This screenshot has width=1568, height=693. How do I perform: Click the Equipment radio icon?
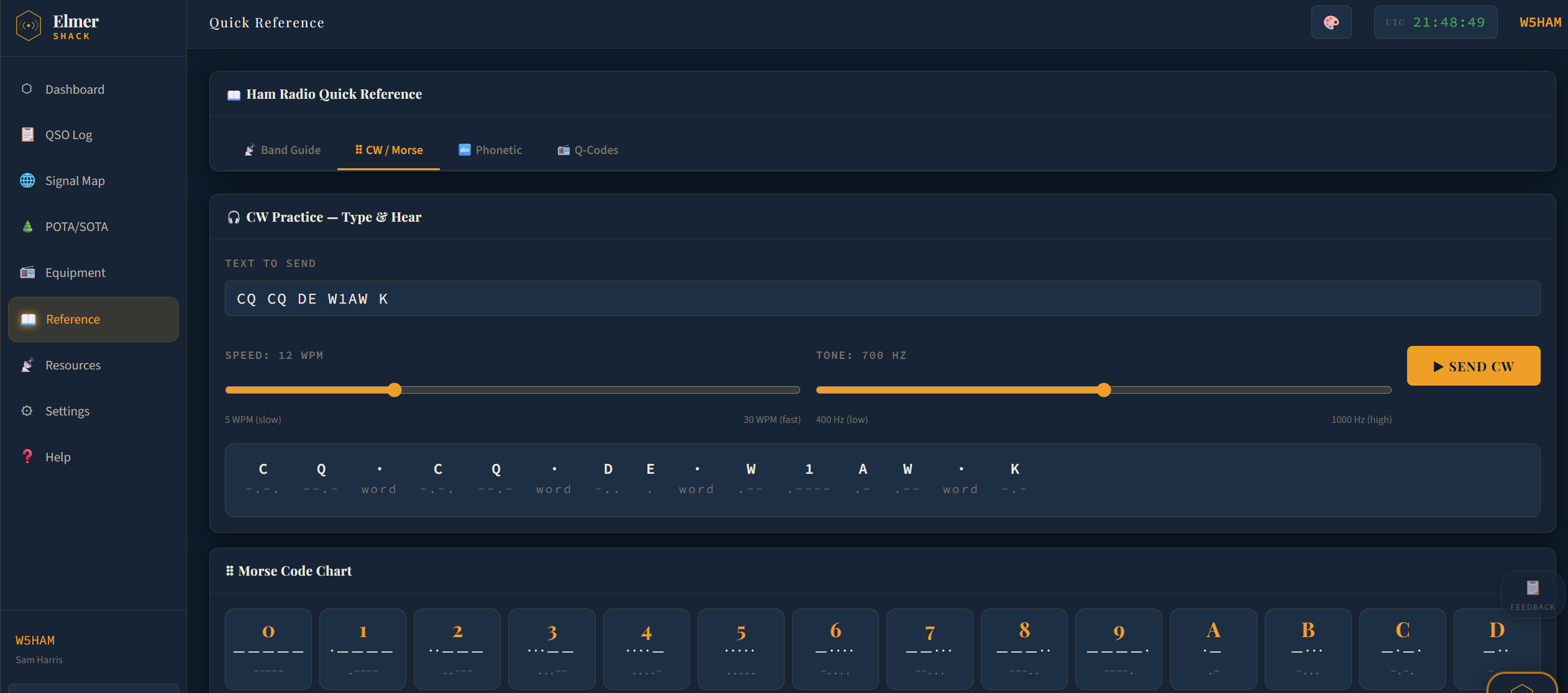click(x=27, y=273)
